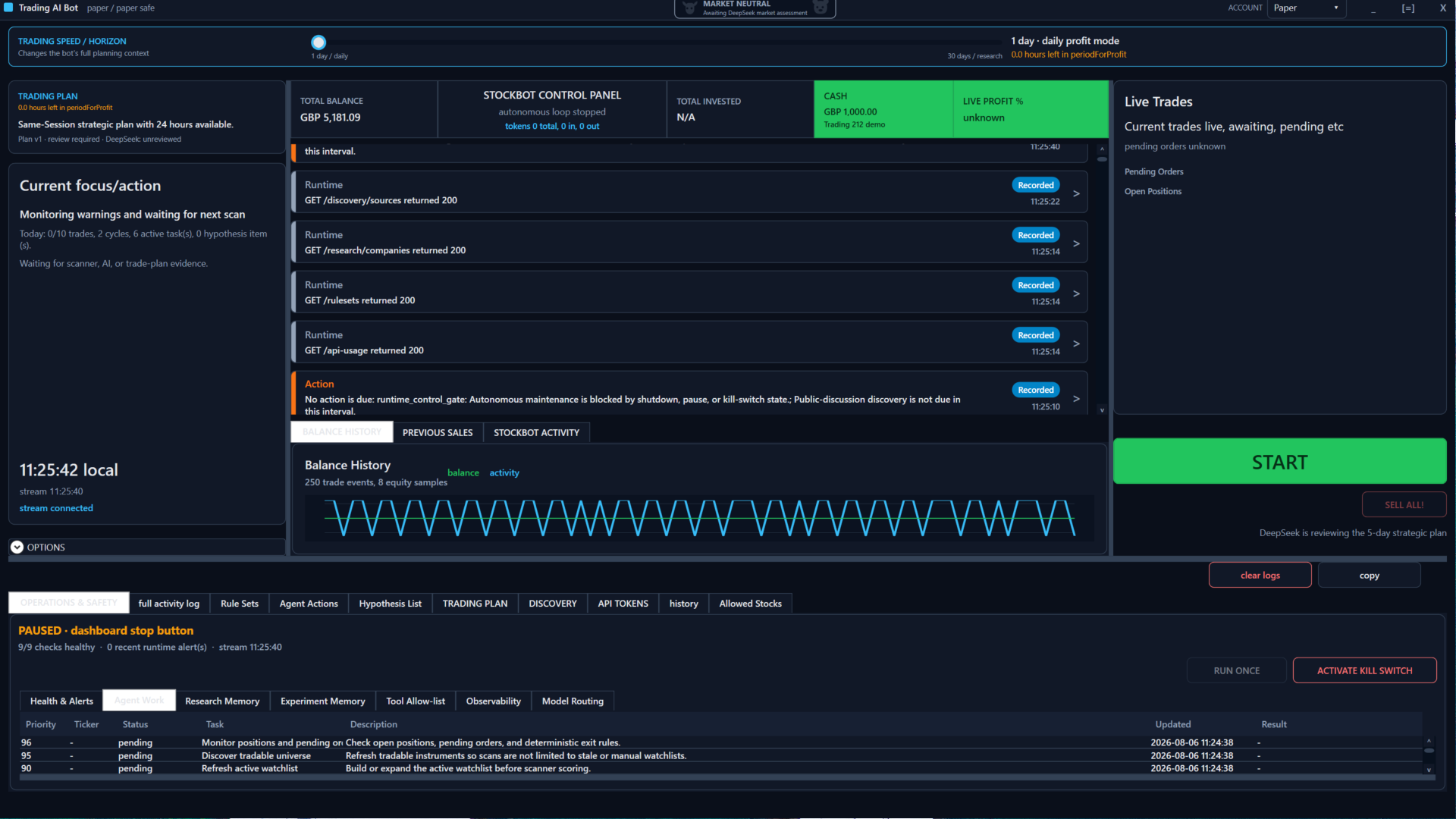Toggle the balance series in Balance History
This screenshot has height=819, width=1456.
pos(463,472)
